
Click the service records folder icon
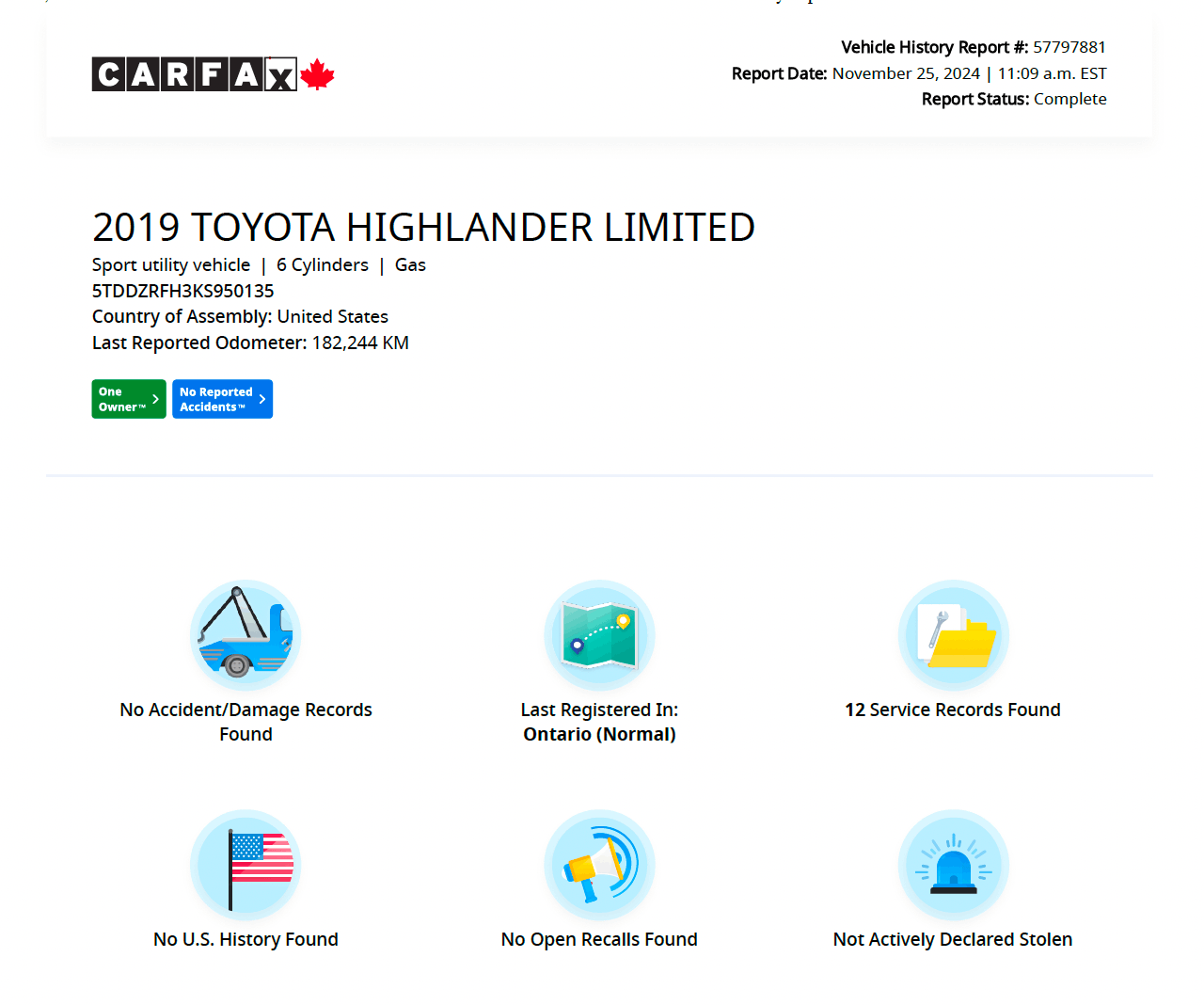point(953,635)
